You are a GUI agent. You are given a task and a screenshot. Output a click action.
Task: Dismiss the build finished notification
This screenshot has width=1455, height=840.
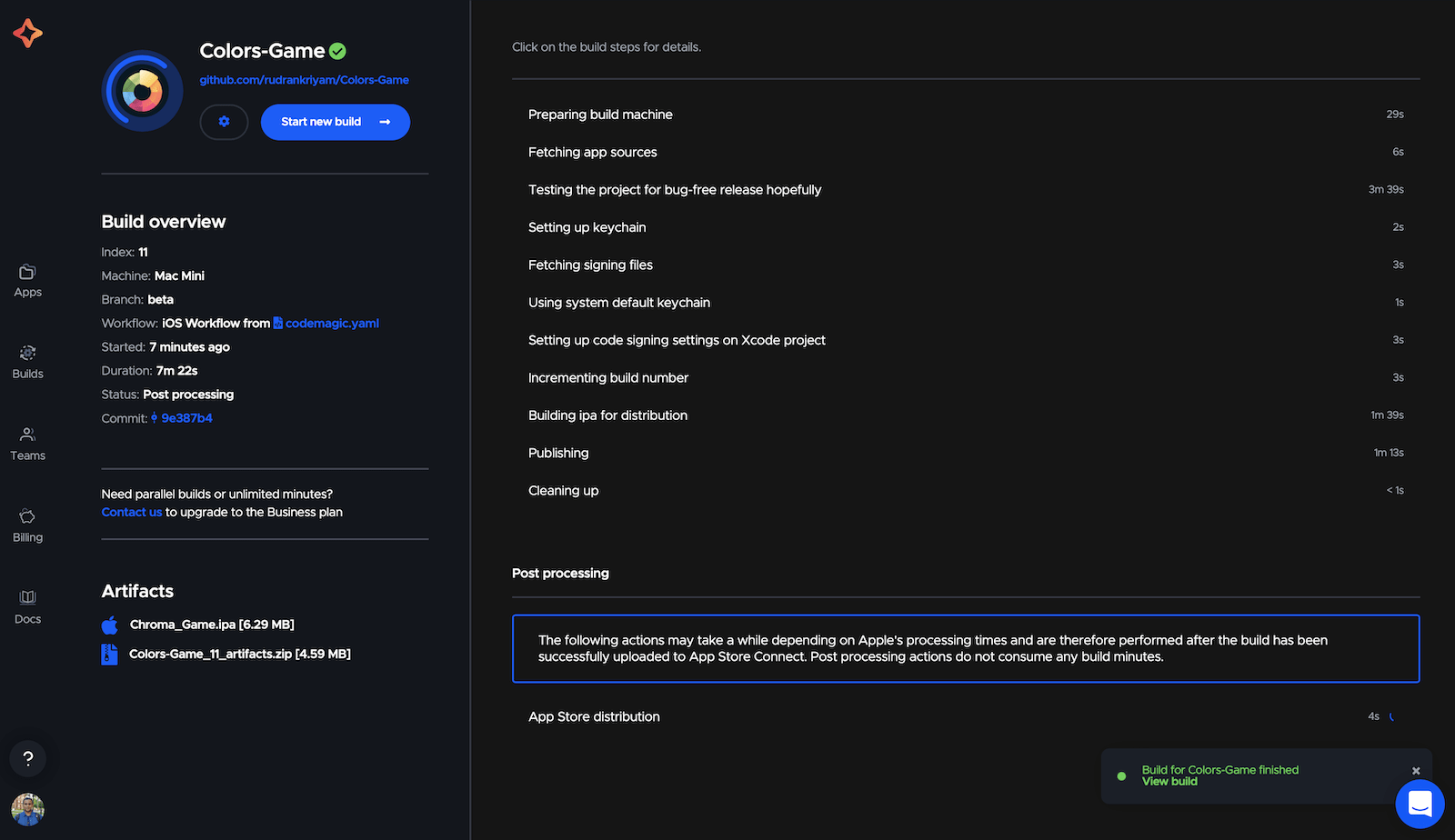click(x=1416, y=771)
